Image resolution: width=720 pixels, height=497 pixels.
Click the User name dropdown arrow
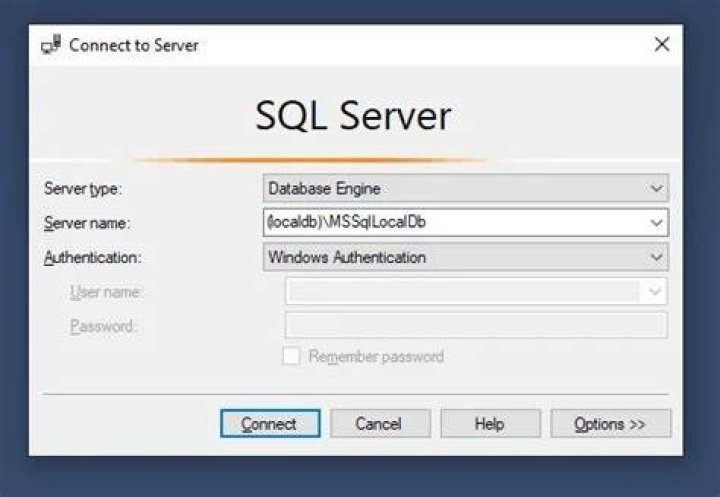click(x=655, y=291)
